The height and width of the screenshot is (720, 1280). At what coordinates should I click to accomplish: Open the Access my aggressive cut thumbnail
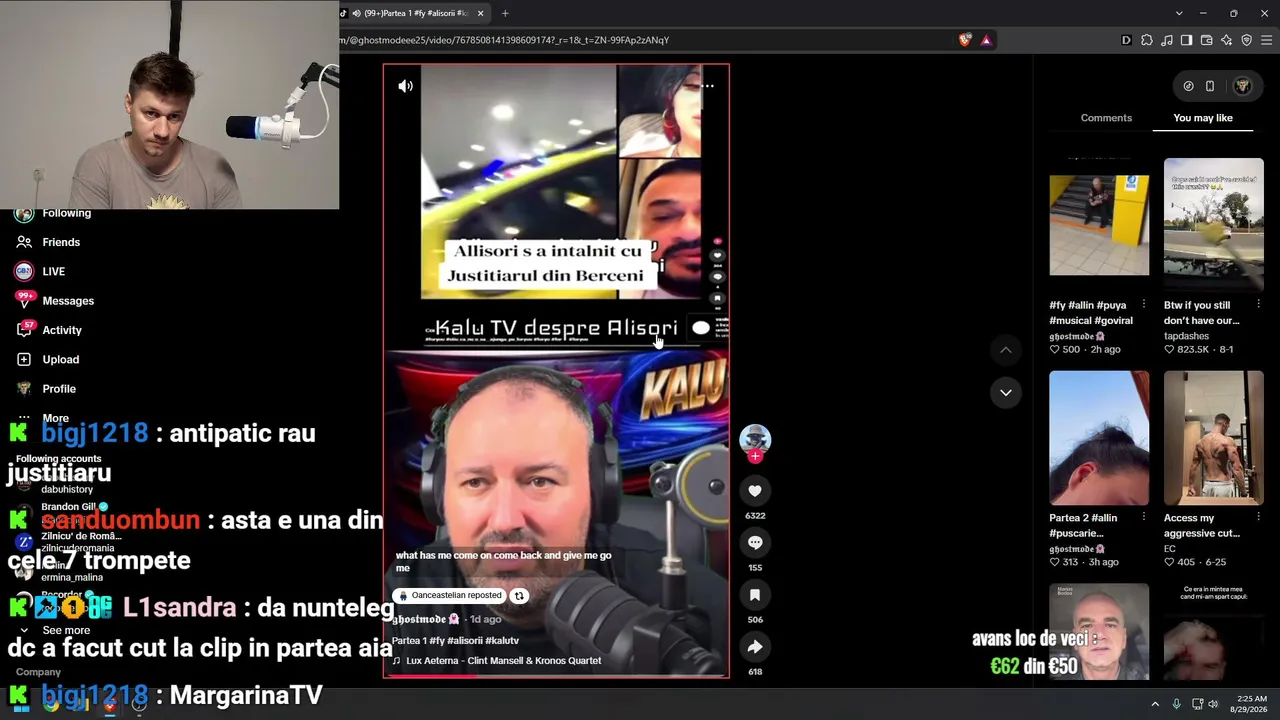[1214, 437]
